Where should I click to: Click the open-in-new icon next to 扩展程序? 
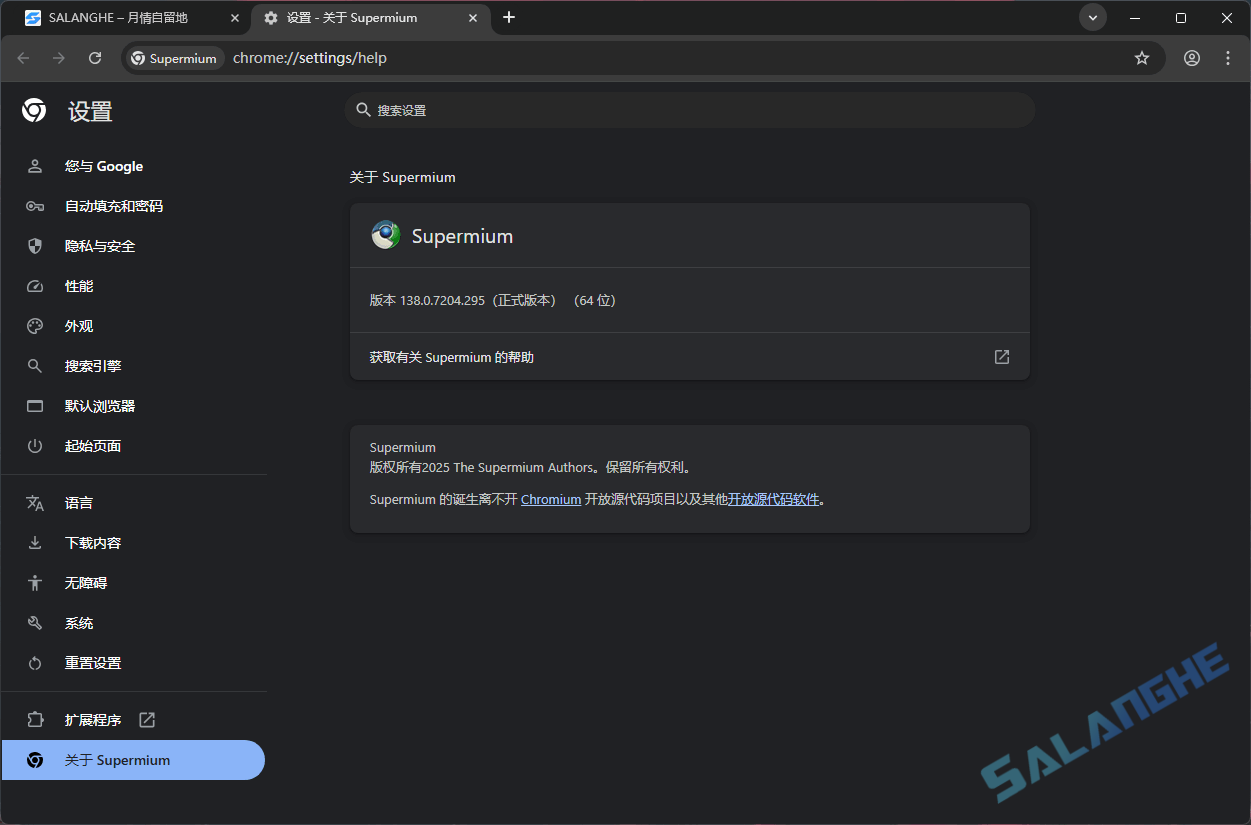click(146, 719)
